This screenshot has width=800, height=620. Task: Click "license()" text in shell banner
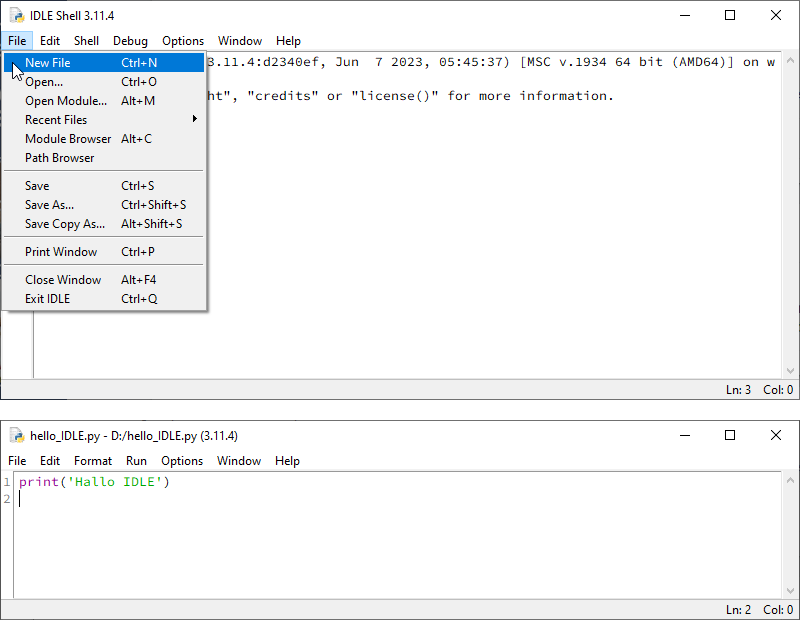coord(395,96)
